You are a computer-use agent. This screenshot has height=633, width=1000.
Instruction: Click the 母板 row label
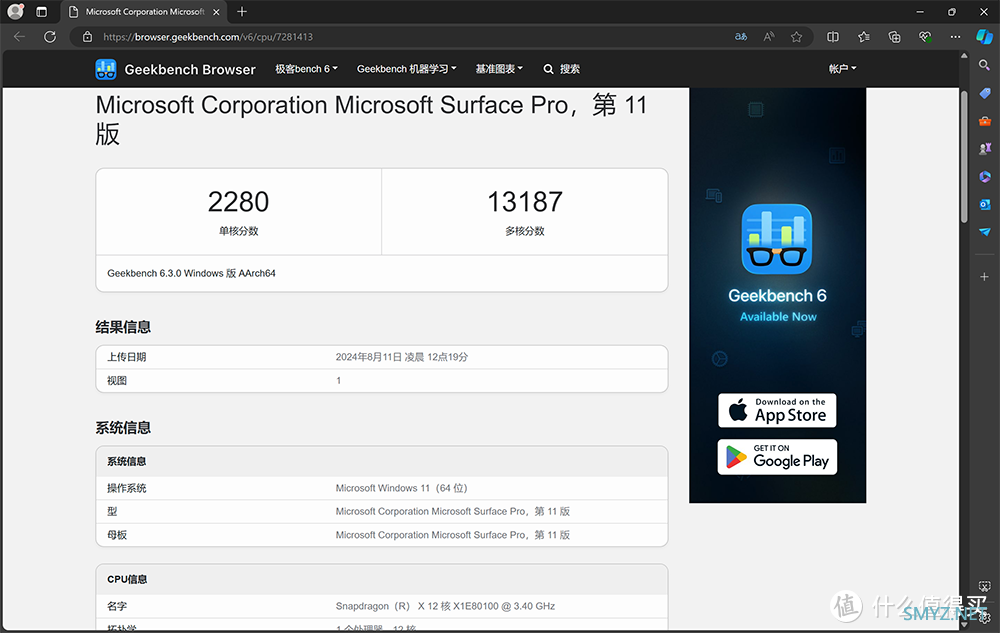tap(117, 535)
